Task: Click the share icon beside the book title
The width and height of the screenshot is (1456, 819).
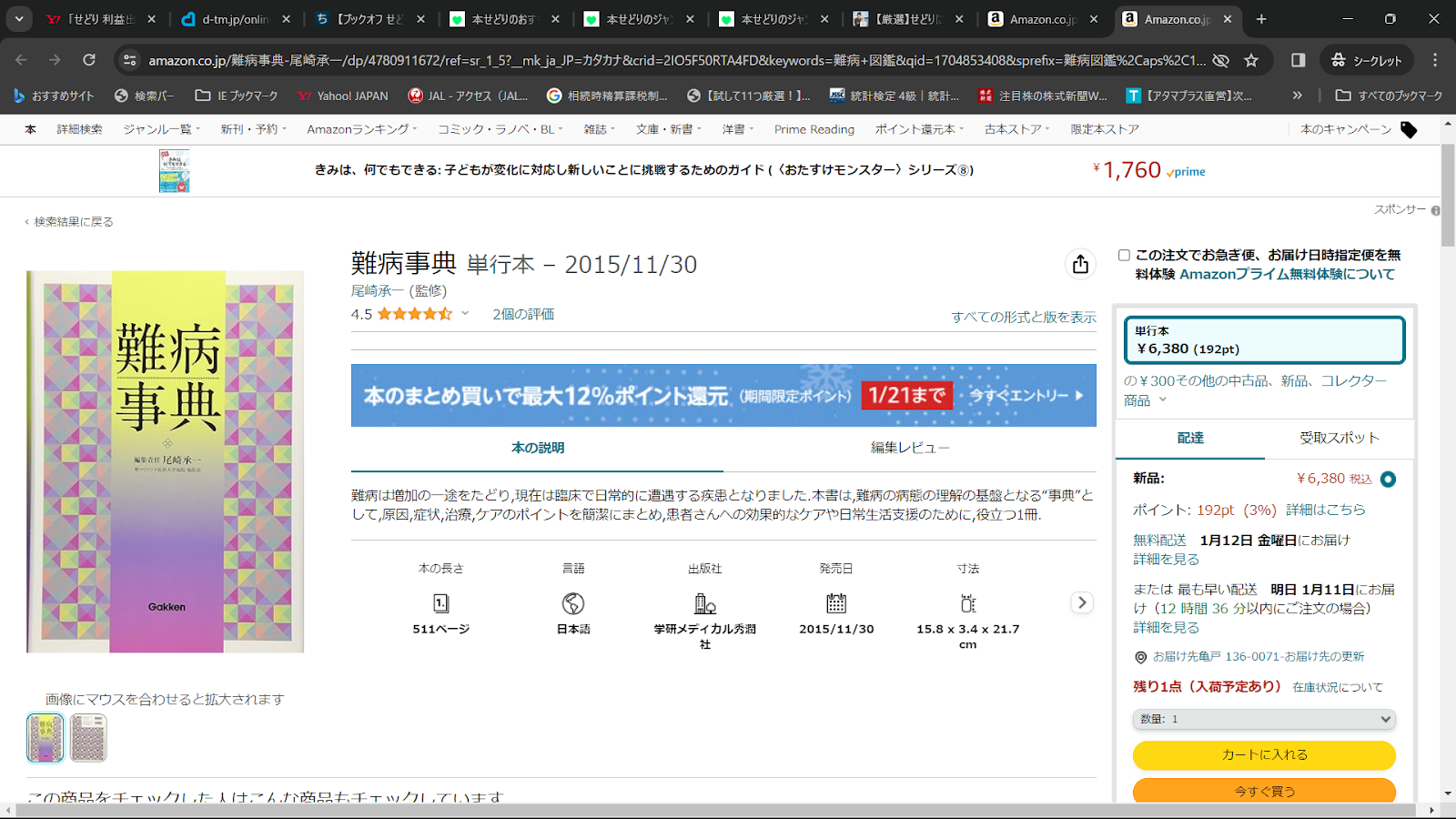Action: [1080, 264]
